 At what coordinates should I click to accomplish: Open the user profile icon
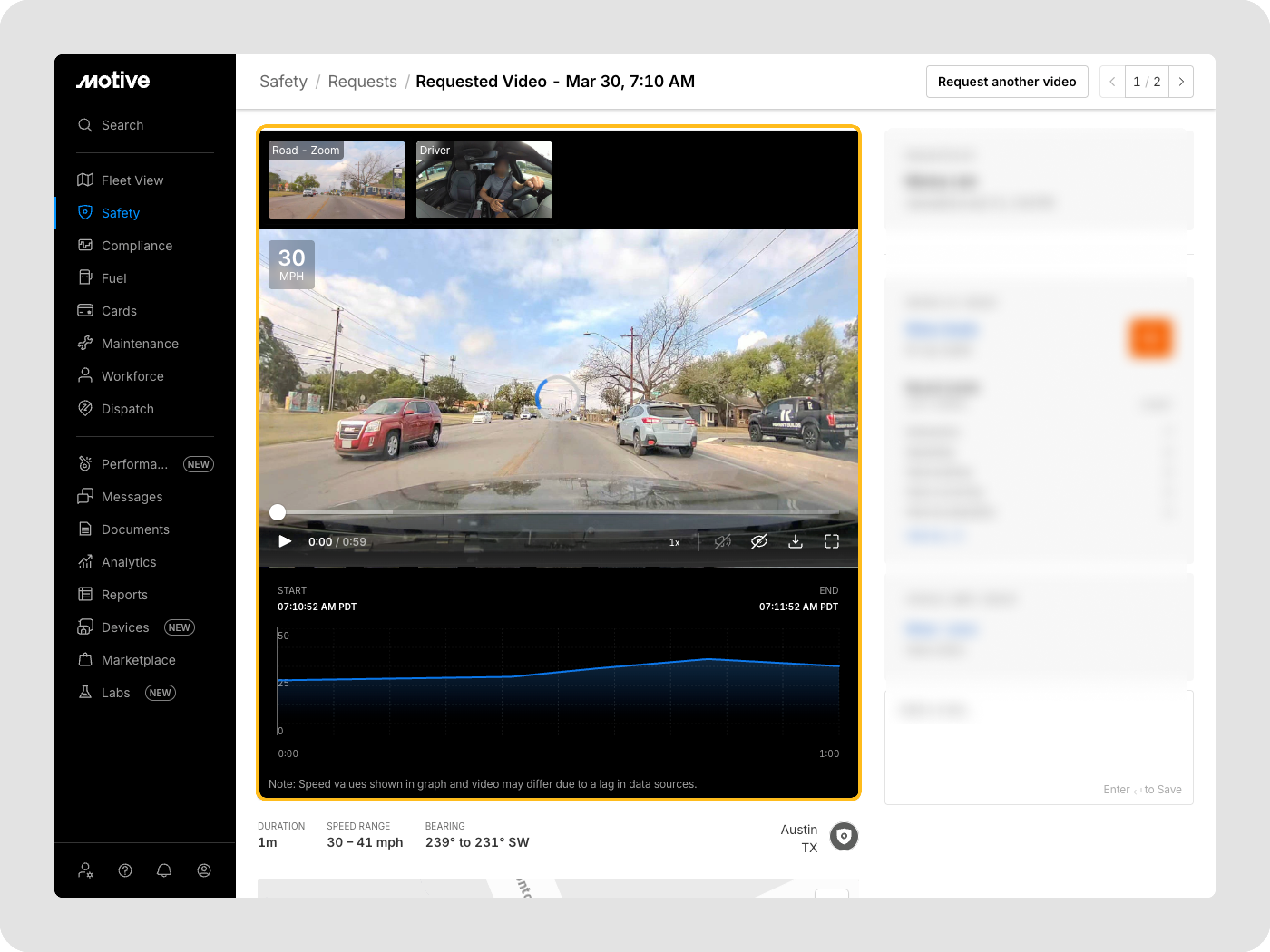[204, 870]
